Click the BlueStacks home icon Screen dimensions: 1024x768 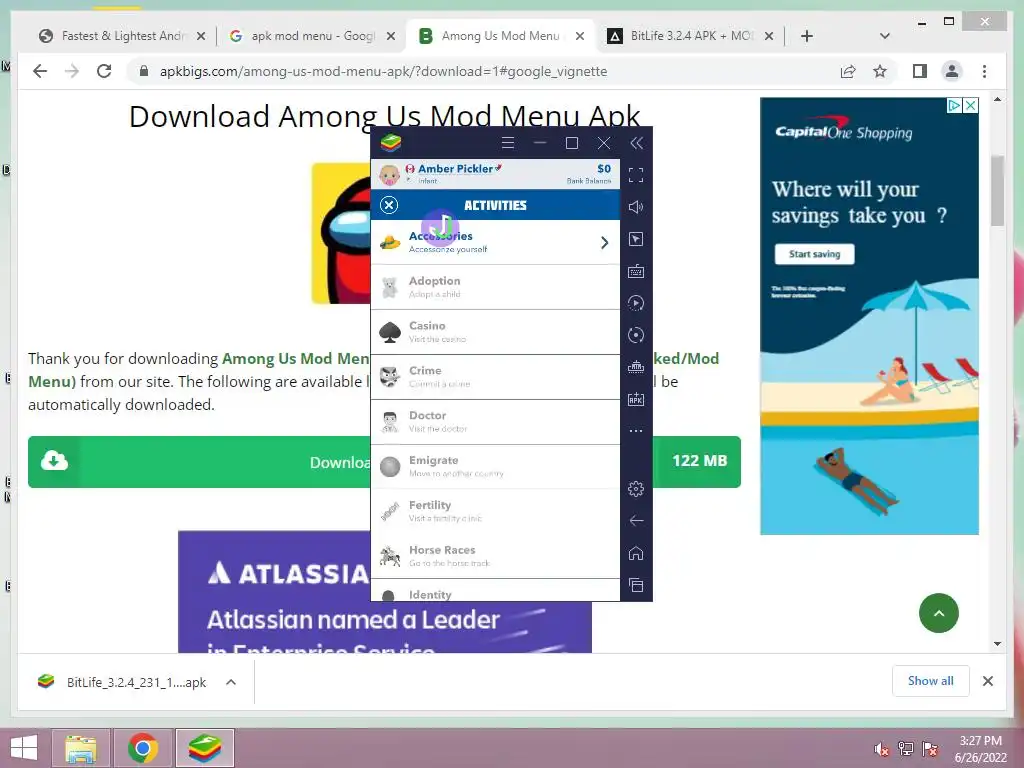[x=635, y=553]
